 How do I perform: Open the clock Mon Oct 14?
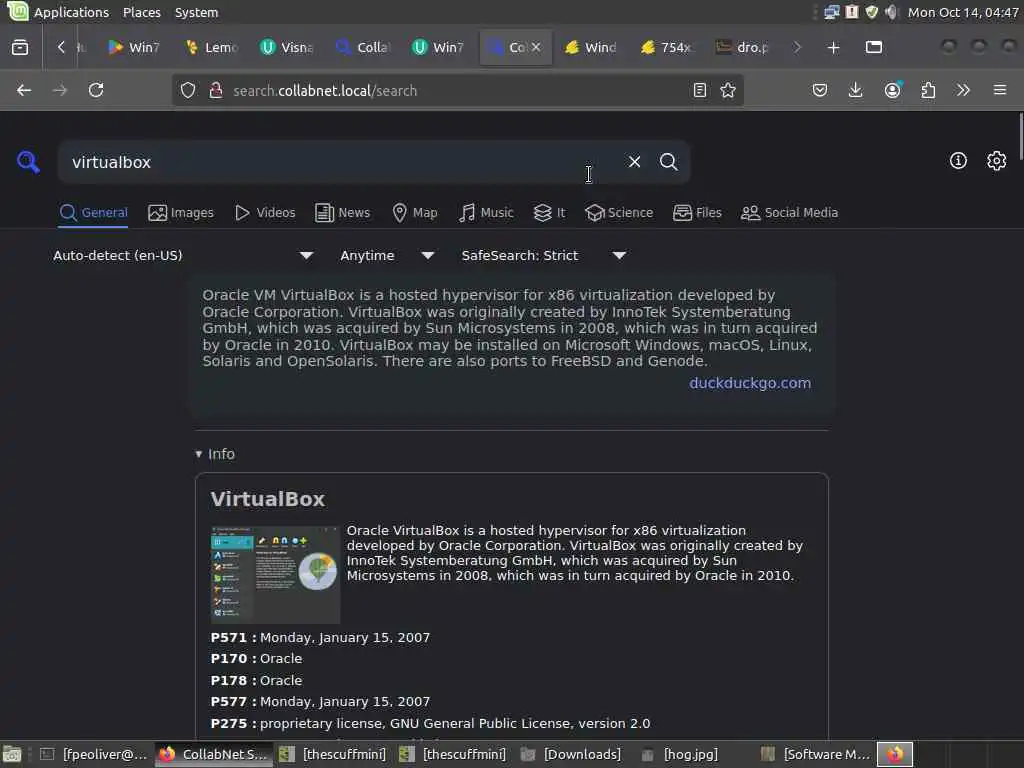(x=963, y=12)
